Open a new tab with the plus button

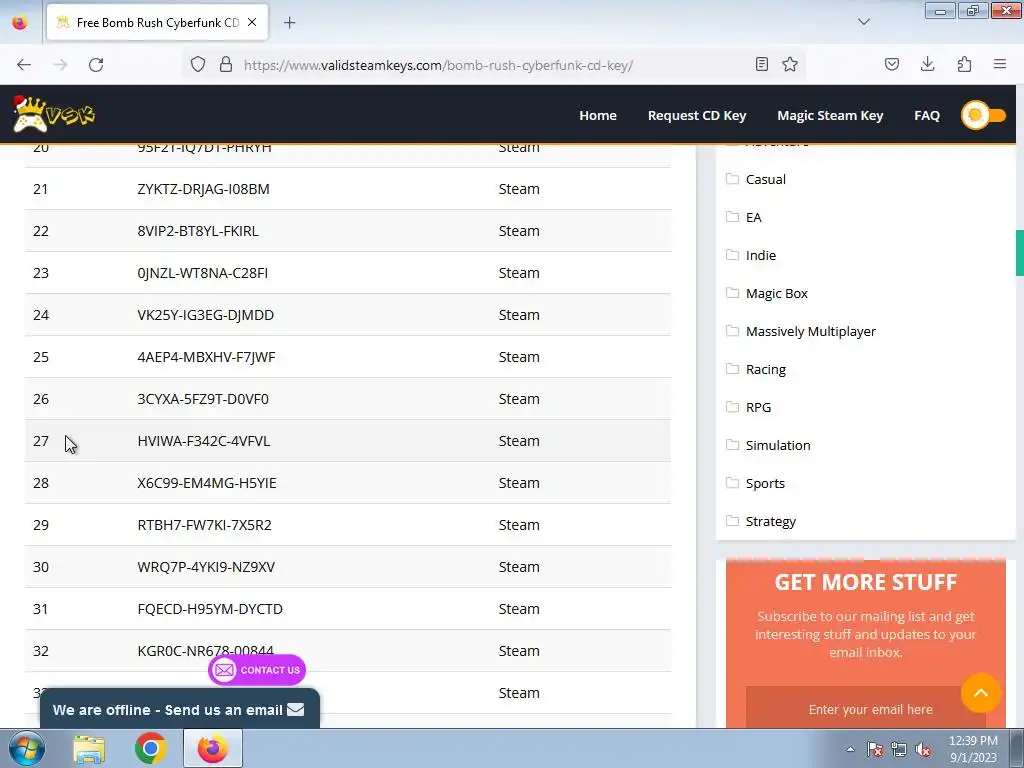pyautogui.click(x=289, y=22)
